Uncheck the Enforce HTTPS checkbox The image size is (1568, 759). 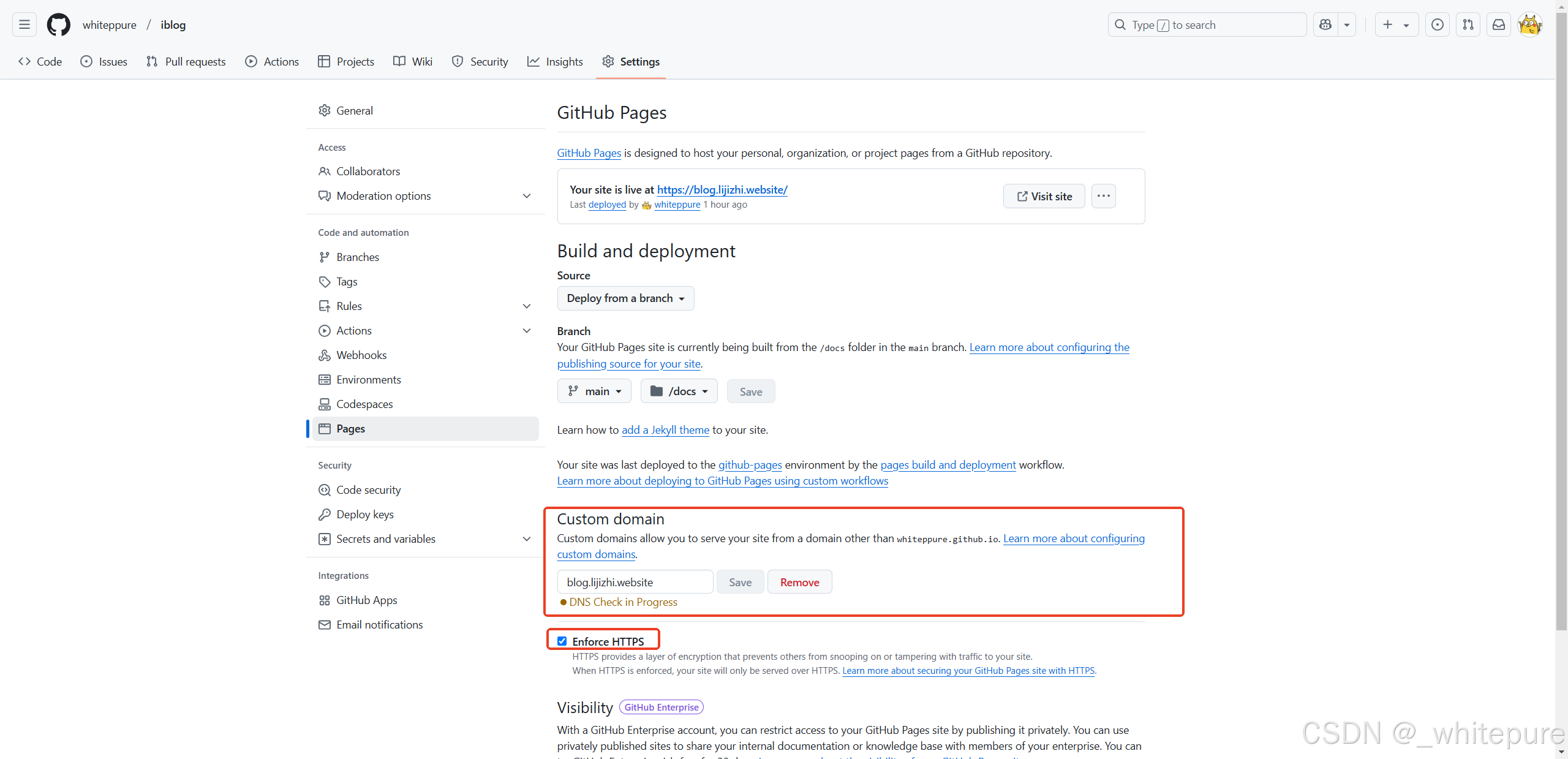coord(562,641)
